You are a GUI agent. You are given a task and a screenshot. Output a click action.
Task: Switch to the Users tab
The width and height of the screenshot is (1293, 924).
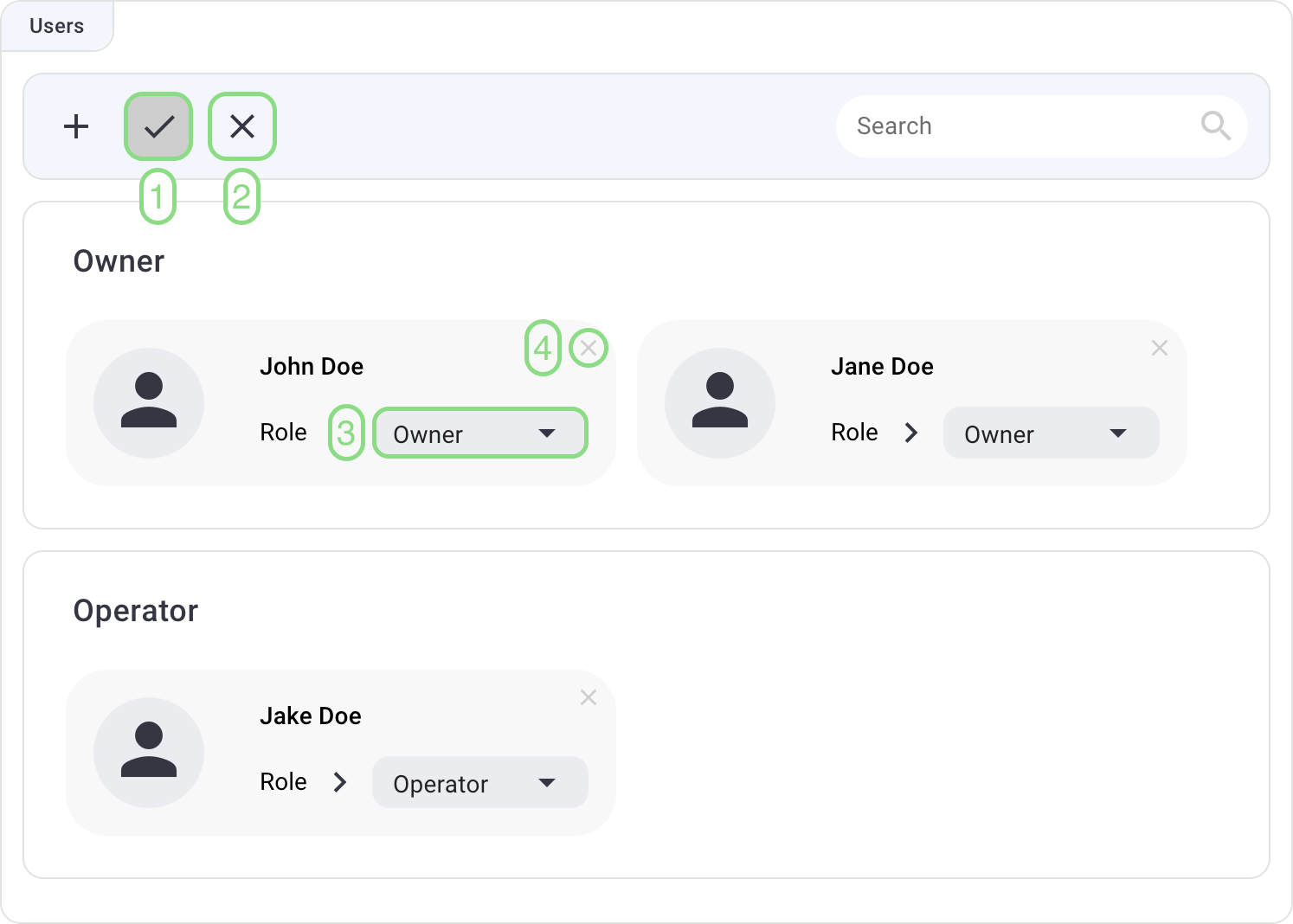click(x=57, y=26)
